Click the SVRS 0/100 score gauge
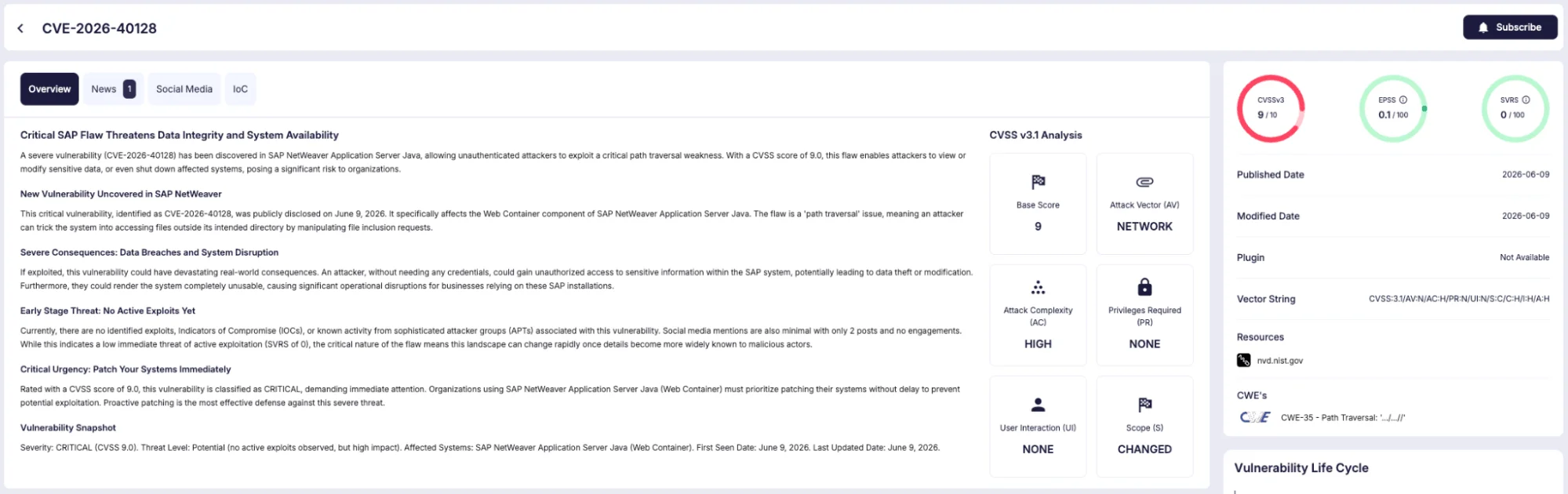The width and height of the screenshot is (1568, 494). (1515, 108)
